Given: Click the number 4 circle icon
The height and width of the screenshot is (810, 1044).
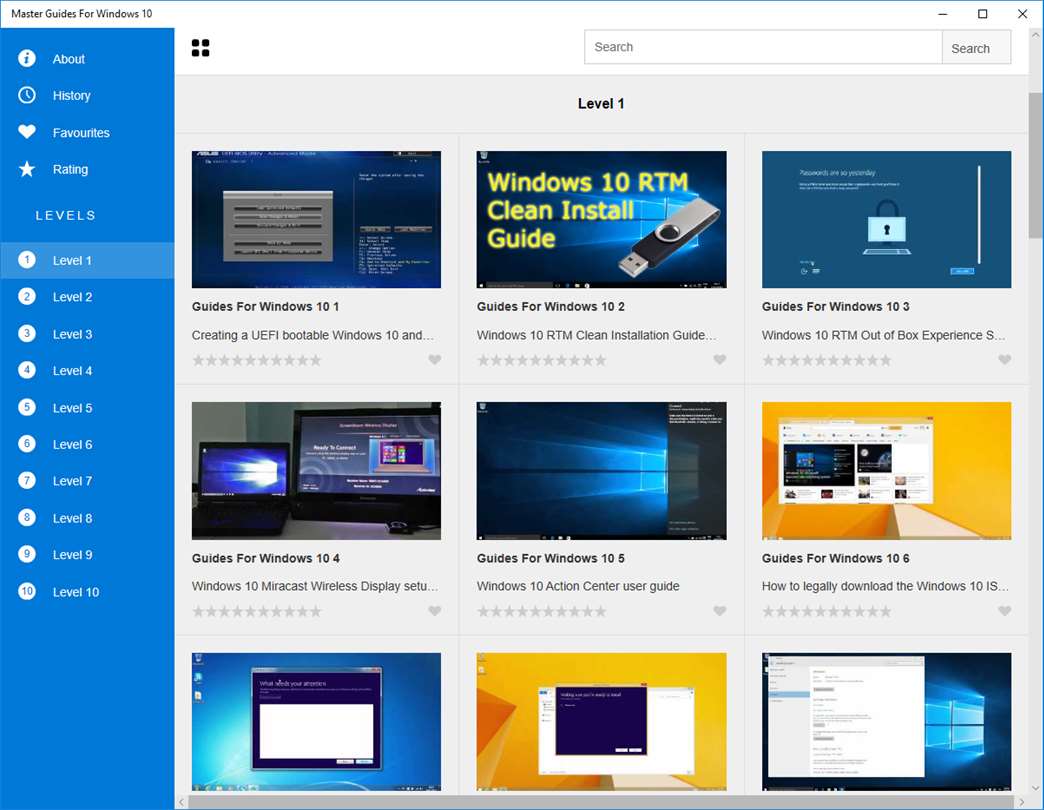Looking at the screenshot, I should click(x=27, y=370).
